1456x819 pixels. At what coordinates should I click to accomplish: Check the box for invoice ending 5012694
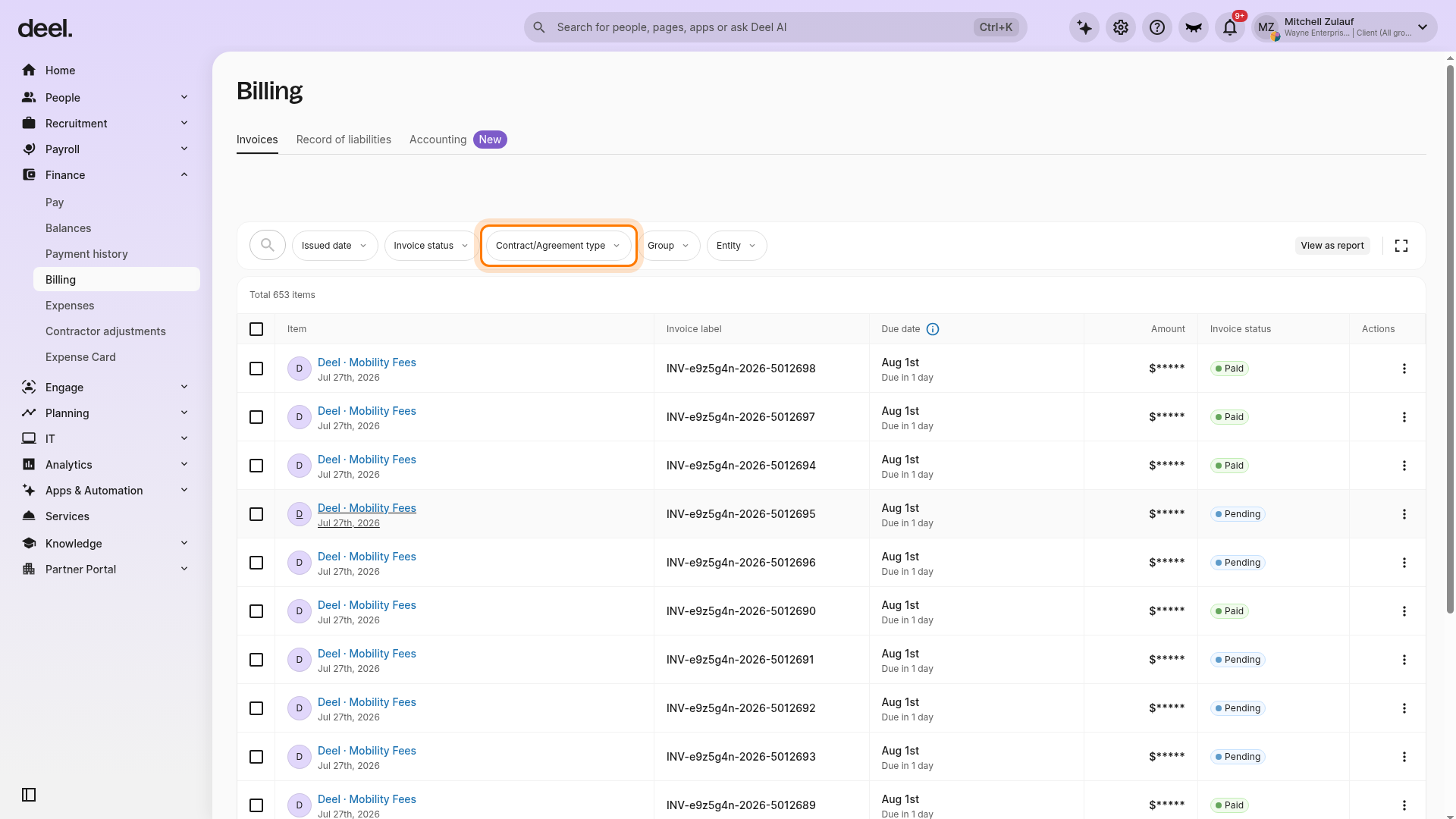(x=256, y=466)
